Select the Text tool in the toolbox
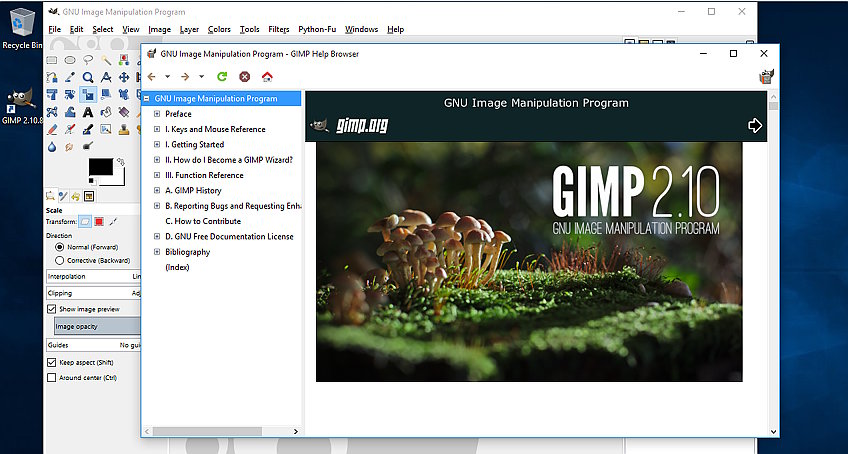Screen dimensions: 848x454 [88, 112]
